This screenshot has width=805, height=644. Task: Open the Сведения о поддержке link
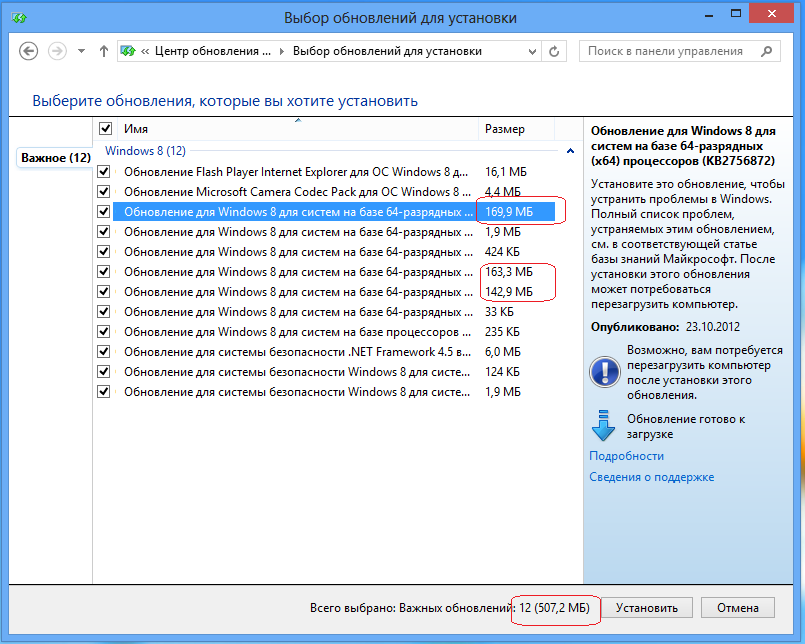[651, 477]
